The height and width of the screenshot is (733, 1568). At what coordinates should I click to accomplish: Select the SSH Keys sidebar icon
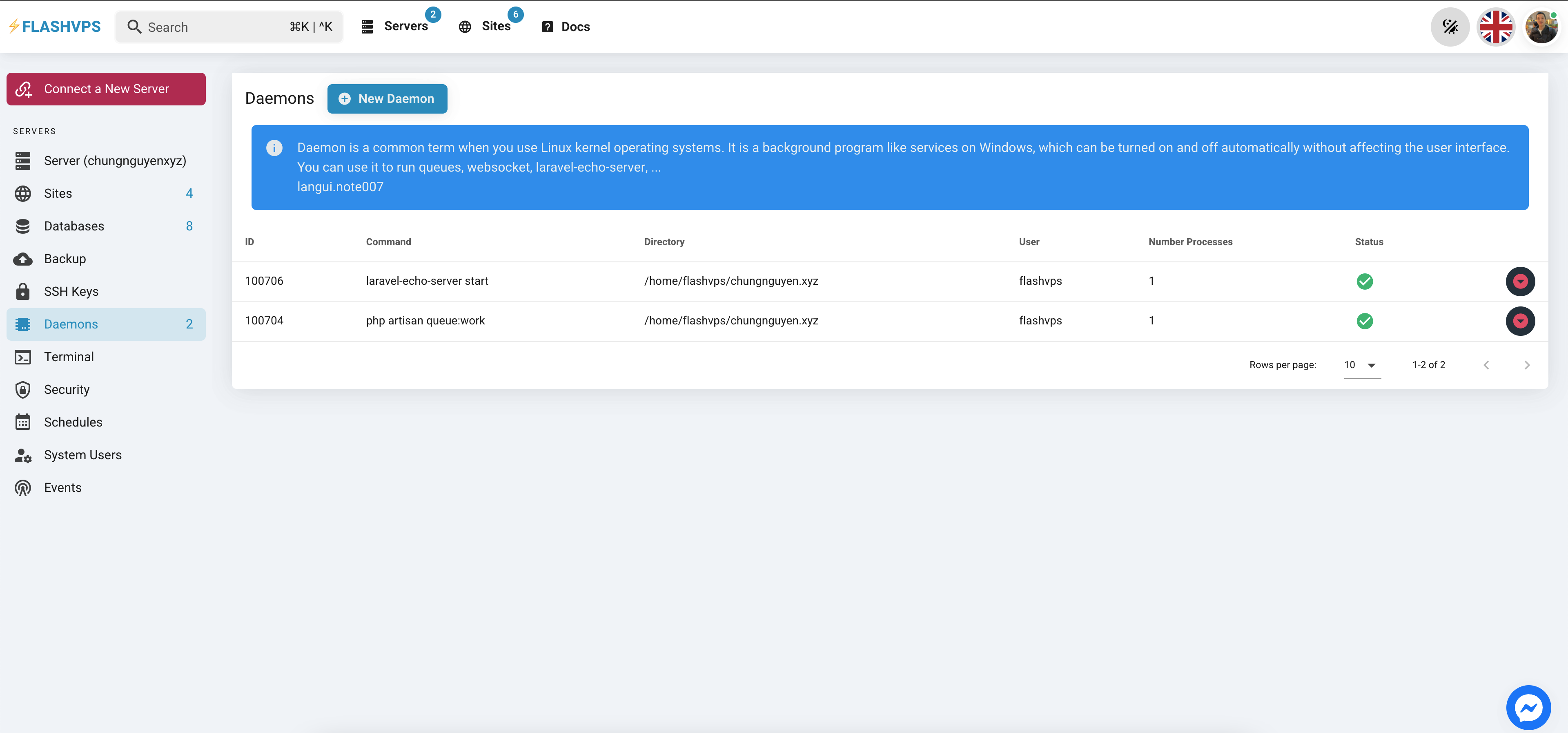22,291
